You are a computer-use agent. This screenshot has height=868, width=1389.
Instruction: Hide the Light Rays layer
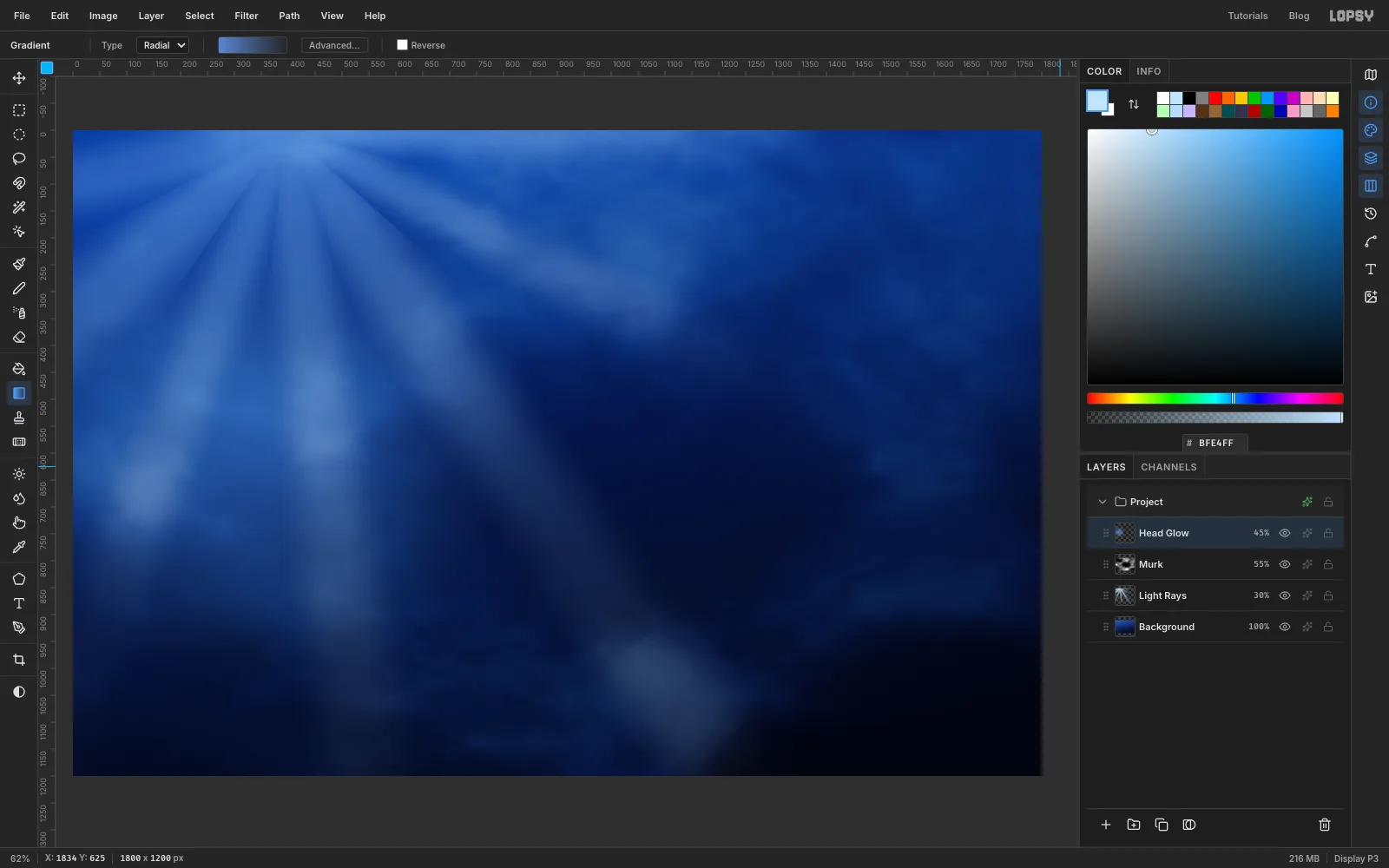coord(1285,595)
